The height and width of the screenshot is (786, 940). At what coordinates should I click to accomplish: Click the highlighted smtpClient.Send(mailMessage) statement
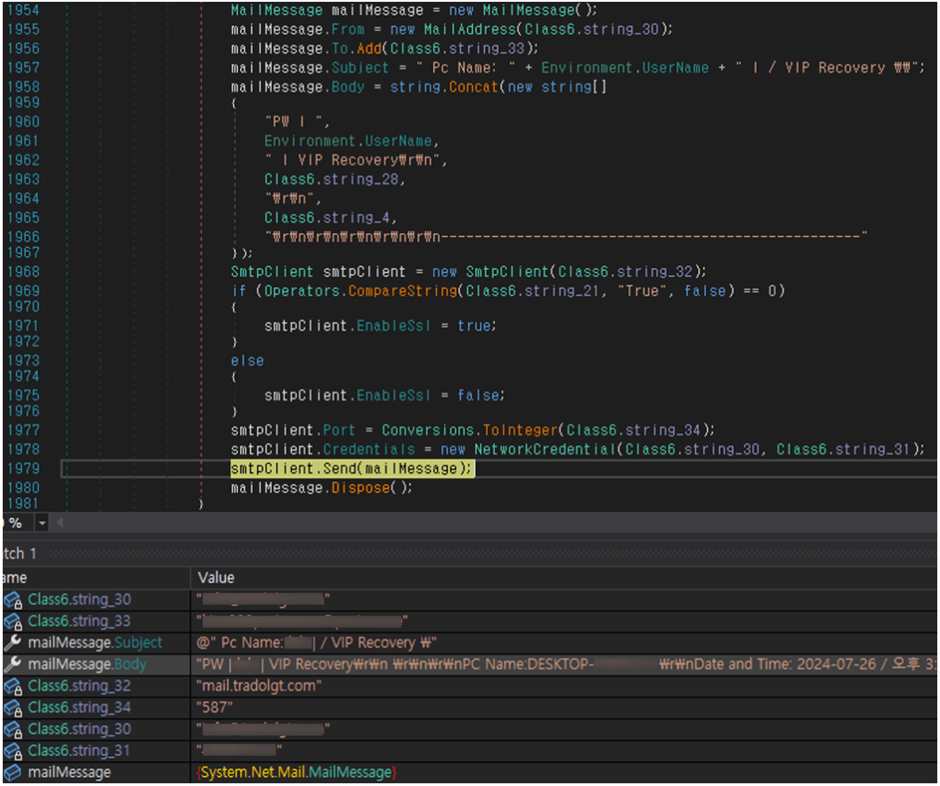[352, 469]
